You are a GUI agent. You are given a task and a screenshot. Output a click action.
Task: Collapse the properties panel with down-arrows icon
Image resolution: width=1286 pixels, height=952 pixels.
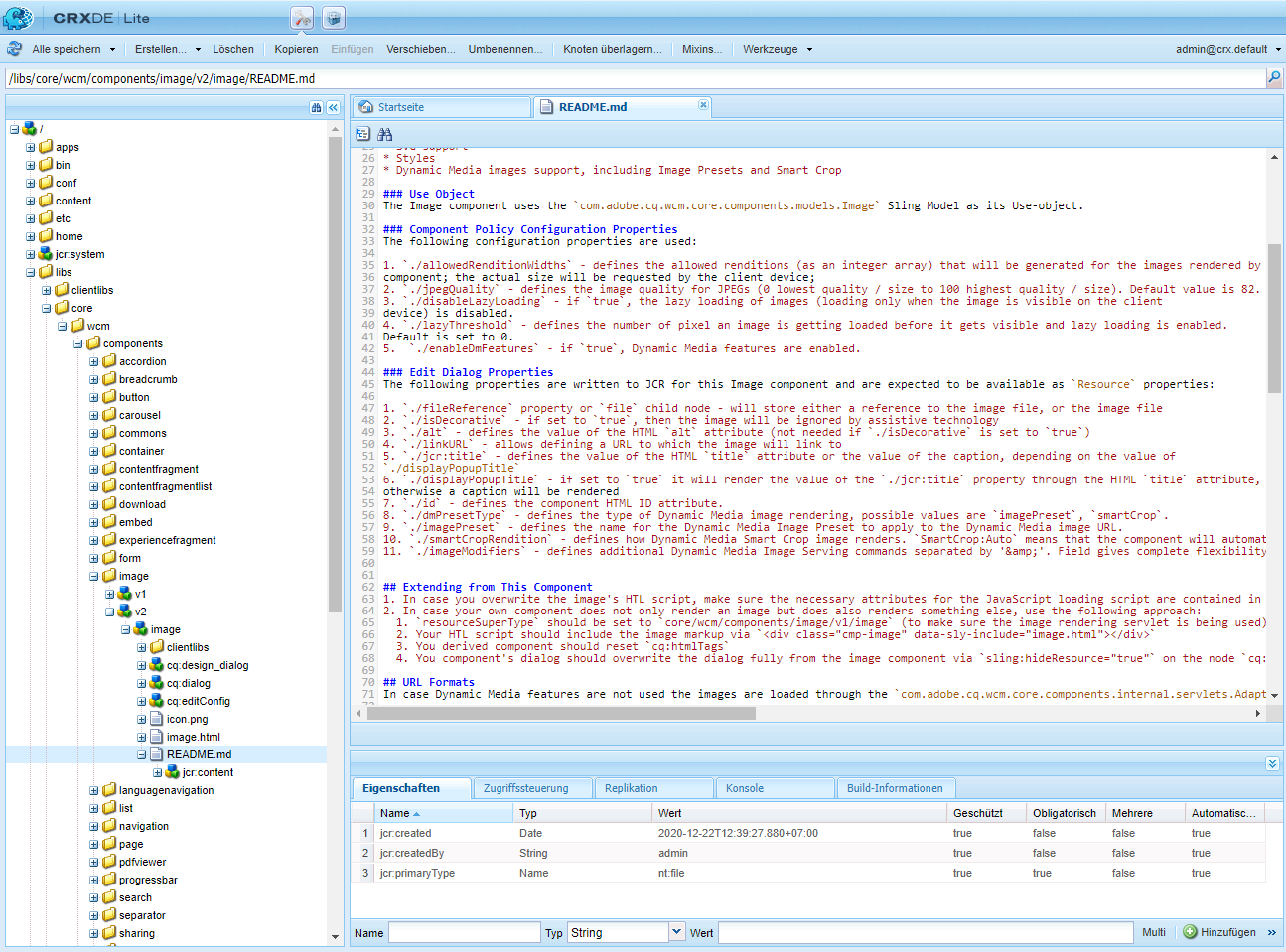(x=1272, y=763)
